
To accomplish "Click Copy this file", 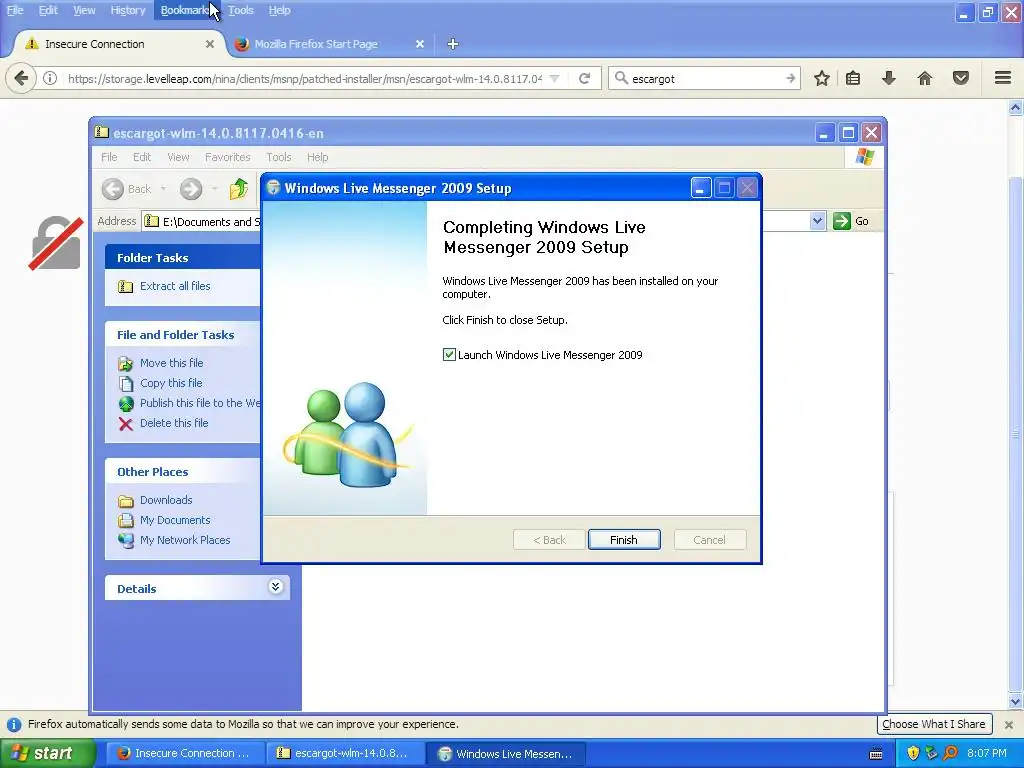I will coord(171,383).
